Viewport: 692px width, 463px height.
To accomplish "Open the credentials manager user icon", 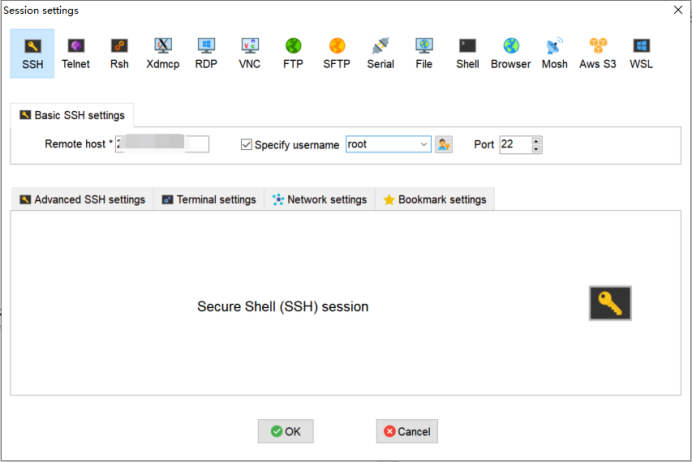I will 444,144.
